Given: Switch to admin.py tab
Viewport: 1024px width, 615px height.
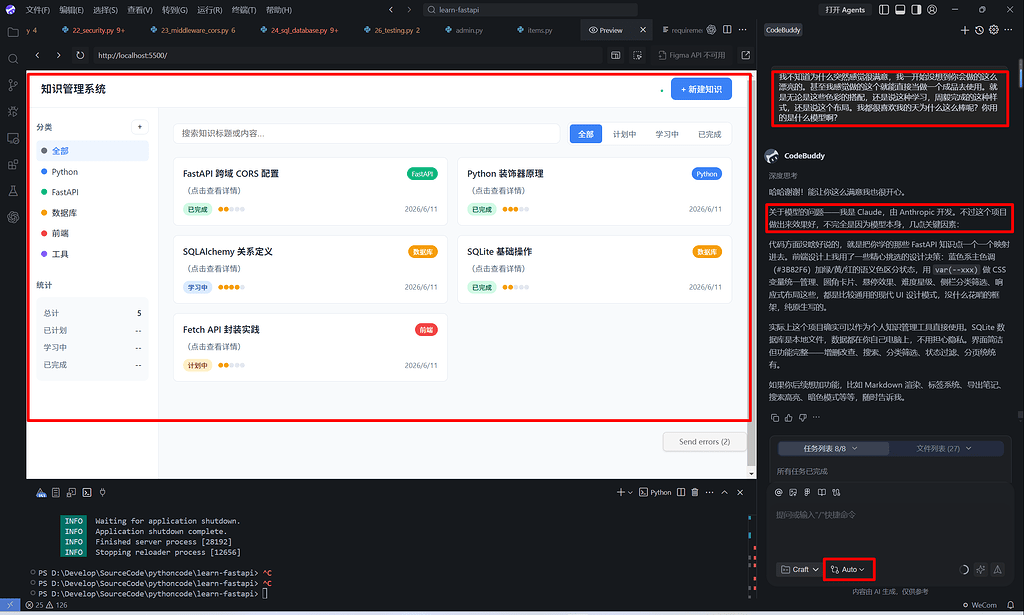Looking at the screenshot, I should coord(465,30).
